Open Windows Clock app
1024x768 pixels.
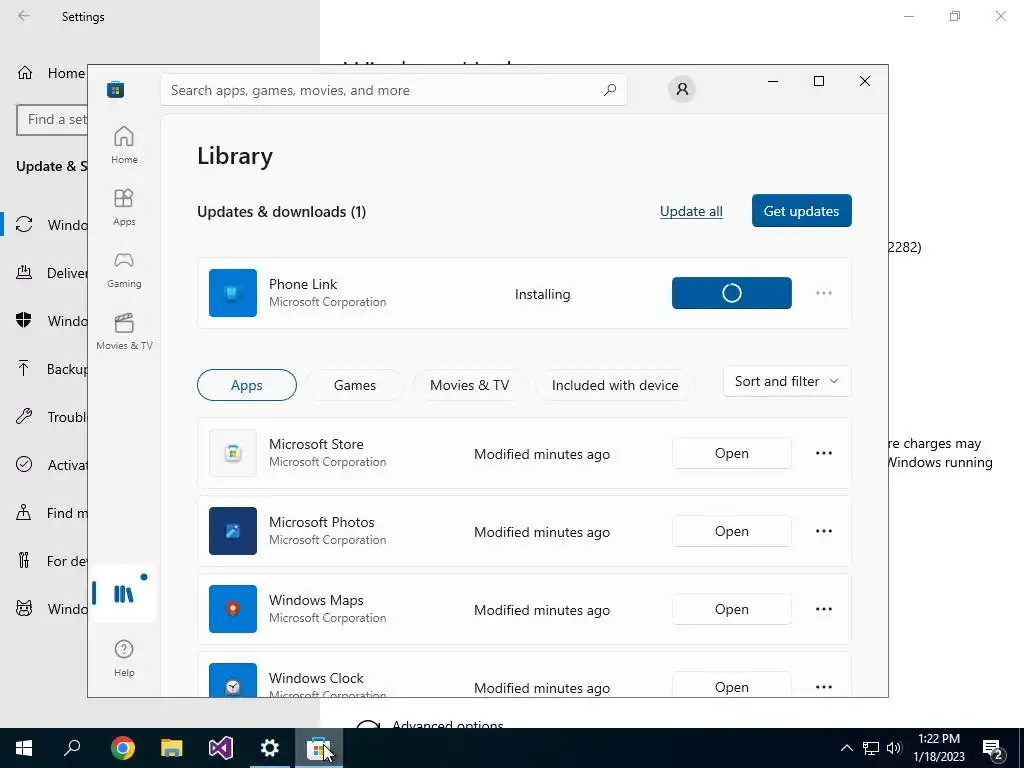coord(731,686)
